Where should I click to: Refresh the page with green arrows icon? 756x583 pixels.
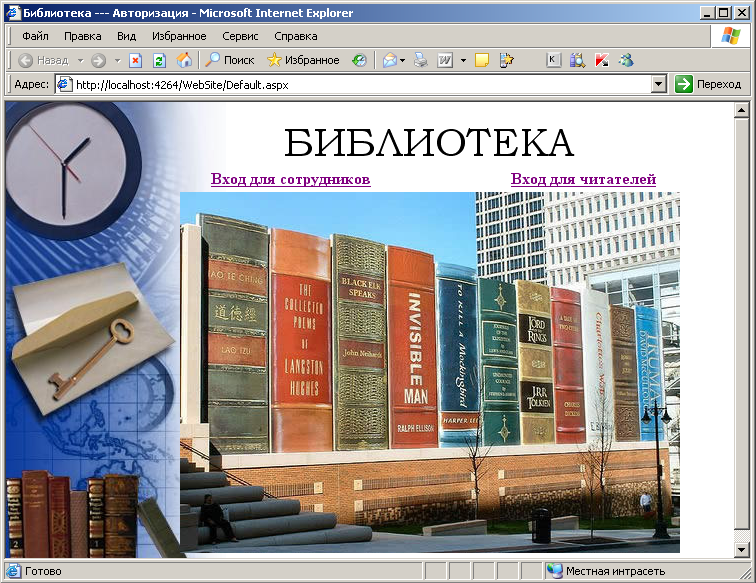(x=159, y=60)
